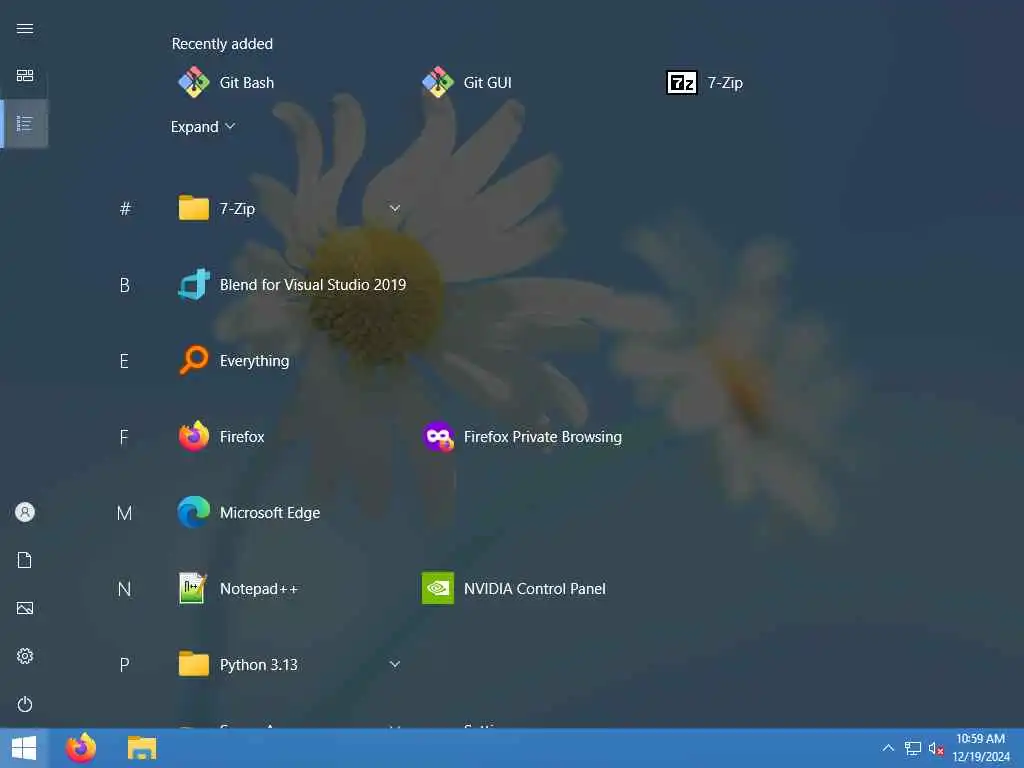The image size is (1024, 768).
Task: Open the network status tray icon
Action: (x=913, y=748)
